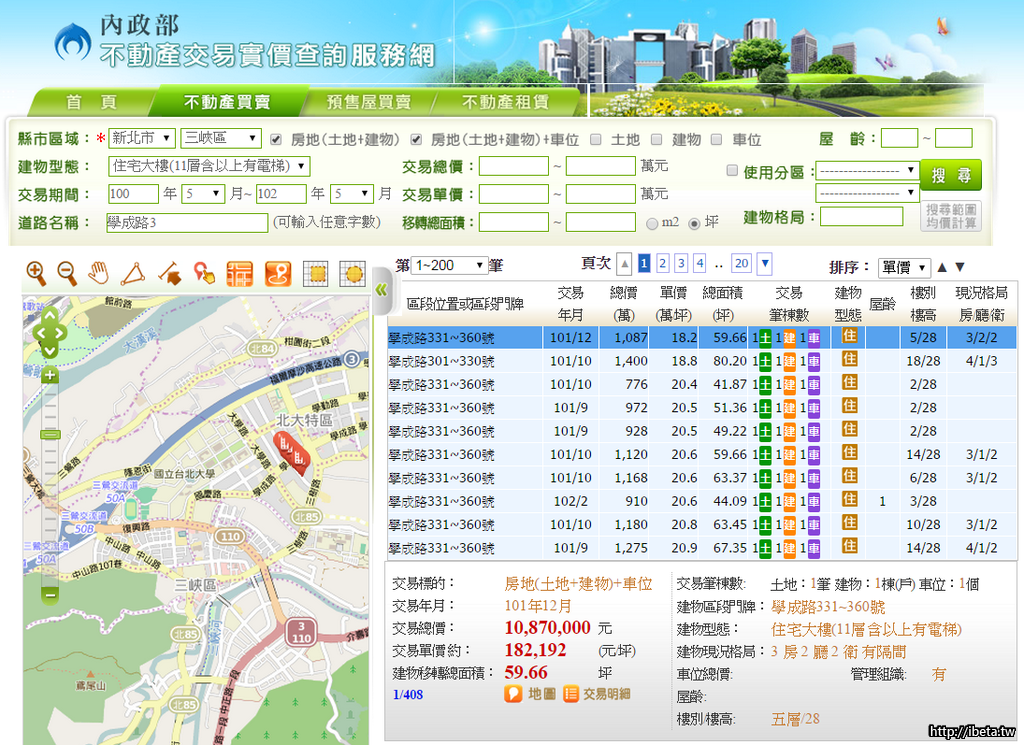Open the 建物型態 building type dropdown
The image size is (1024, 745).
click(209, 166)
